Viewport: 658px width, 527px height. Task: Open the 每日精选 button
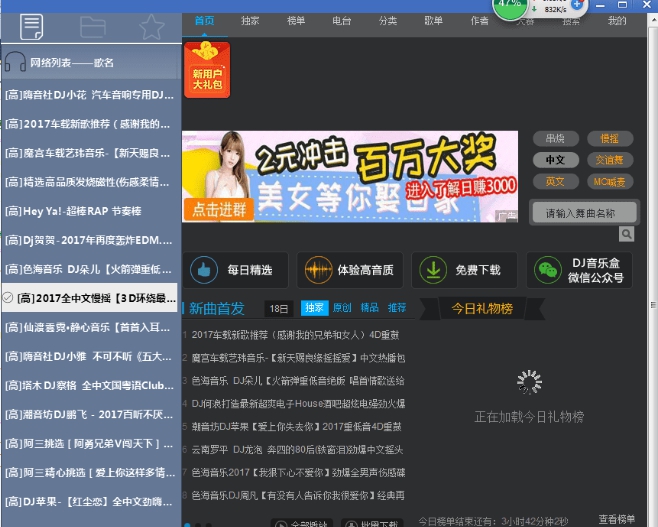(235, 270)
